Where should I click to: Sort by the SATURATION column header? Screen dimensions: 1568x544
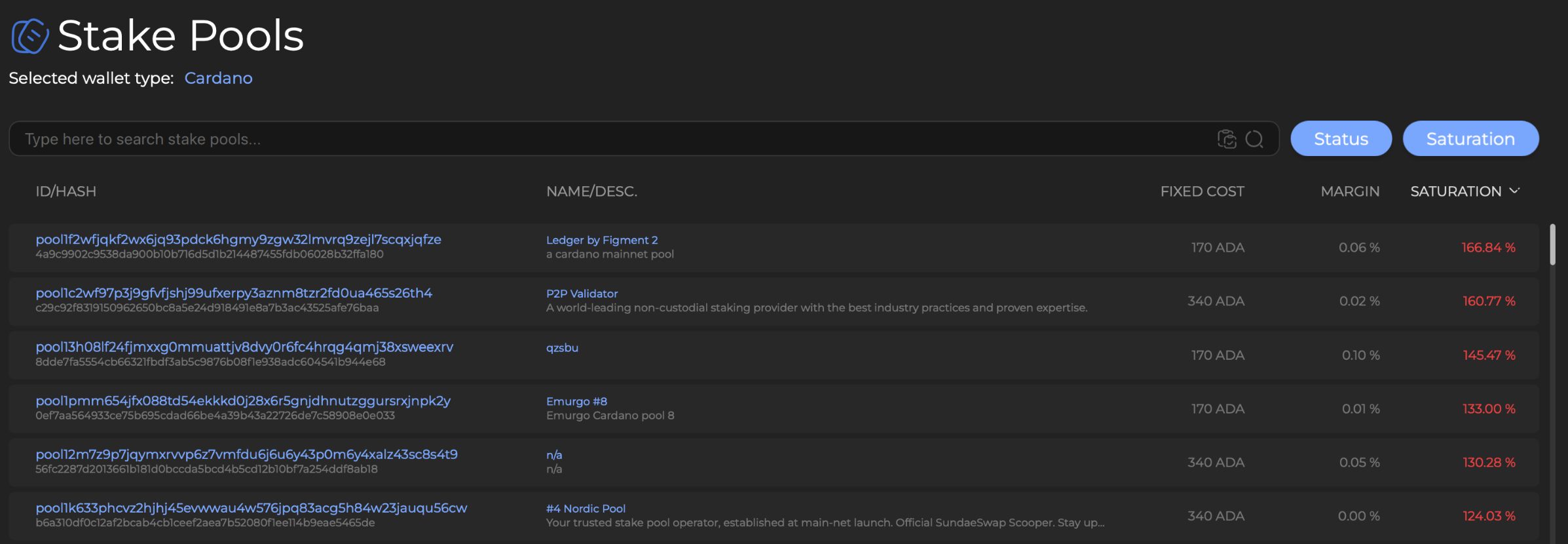[1455, 191]
